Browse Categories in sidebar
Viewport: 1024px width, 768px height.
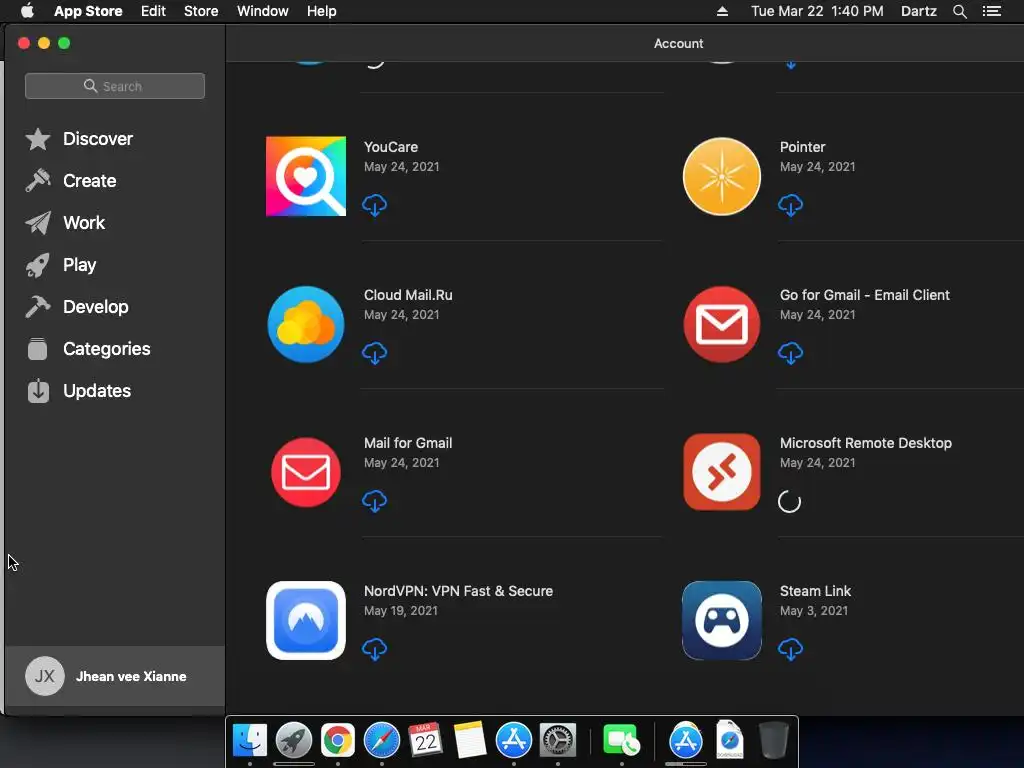[x=88, y=349]
